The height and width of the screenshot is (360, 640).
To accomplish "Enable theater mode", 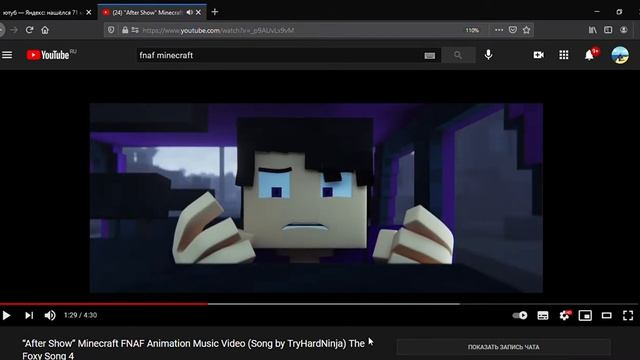I will [x=607, y=315].
